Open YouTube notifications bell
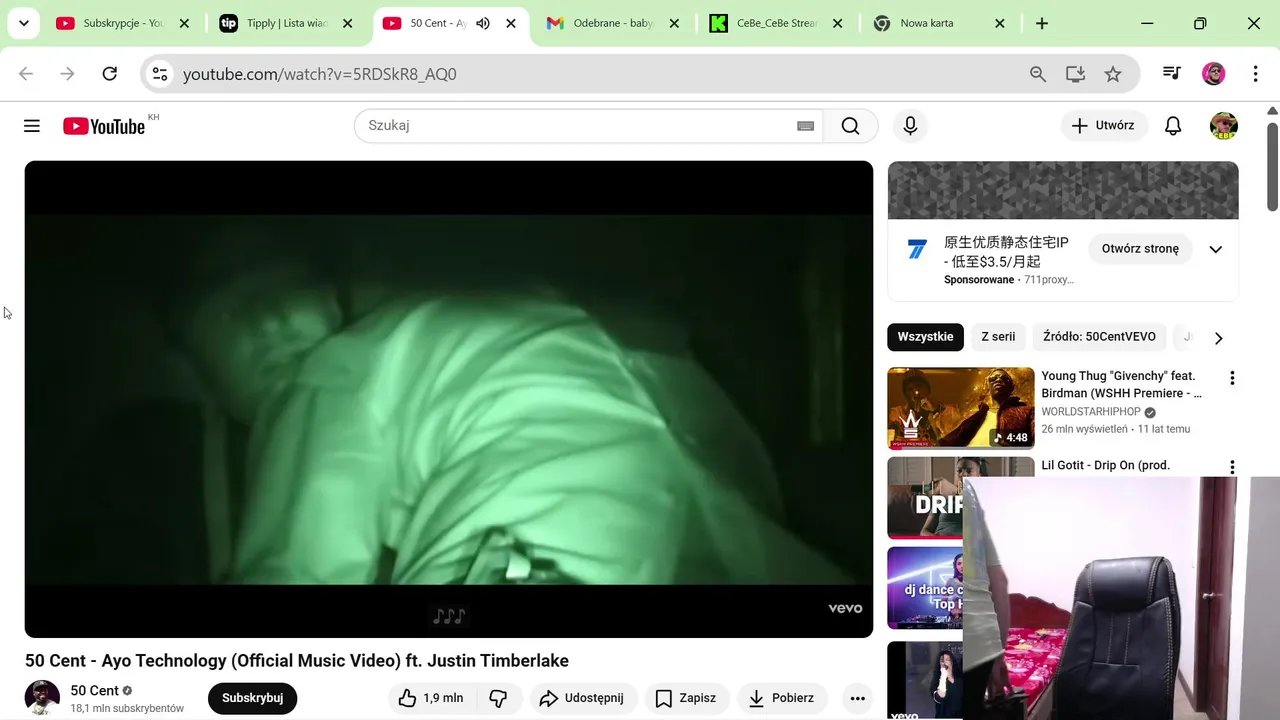Image resolution: width=1280 pixels, height=720 pixels. pos(1173,126)
